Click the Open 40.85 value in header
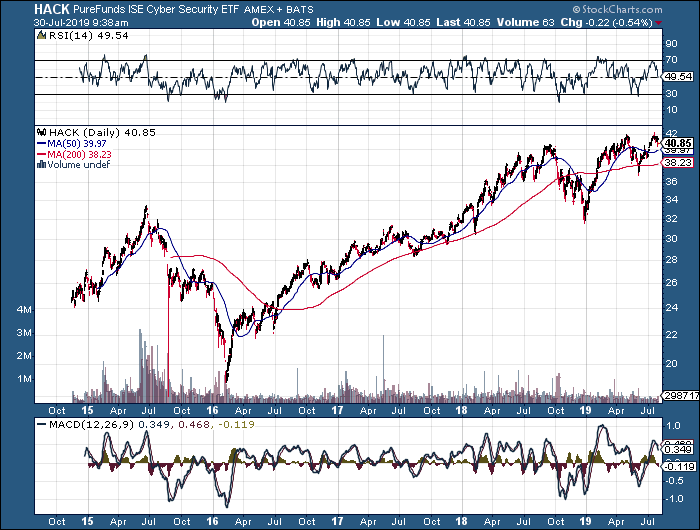Screen dimensions: 700x530 281,22
